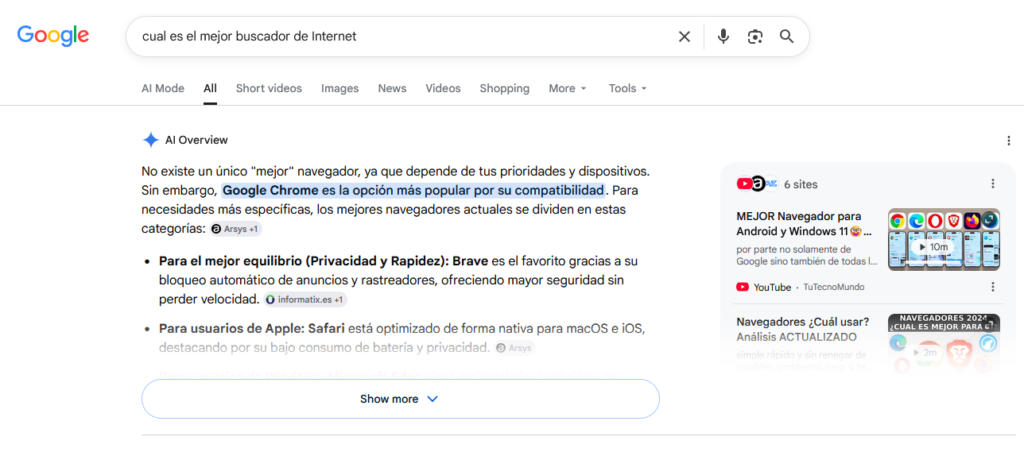Screen dimensions: 1024x456
Task: Open Navegadores ¿Cuál usar? video link
Action: pyautogui.click(x=803, y=329)
